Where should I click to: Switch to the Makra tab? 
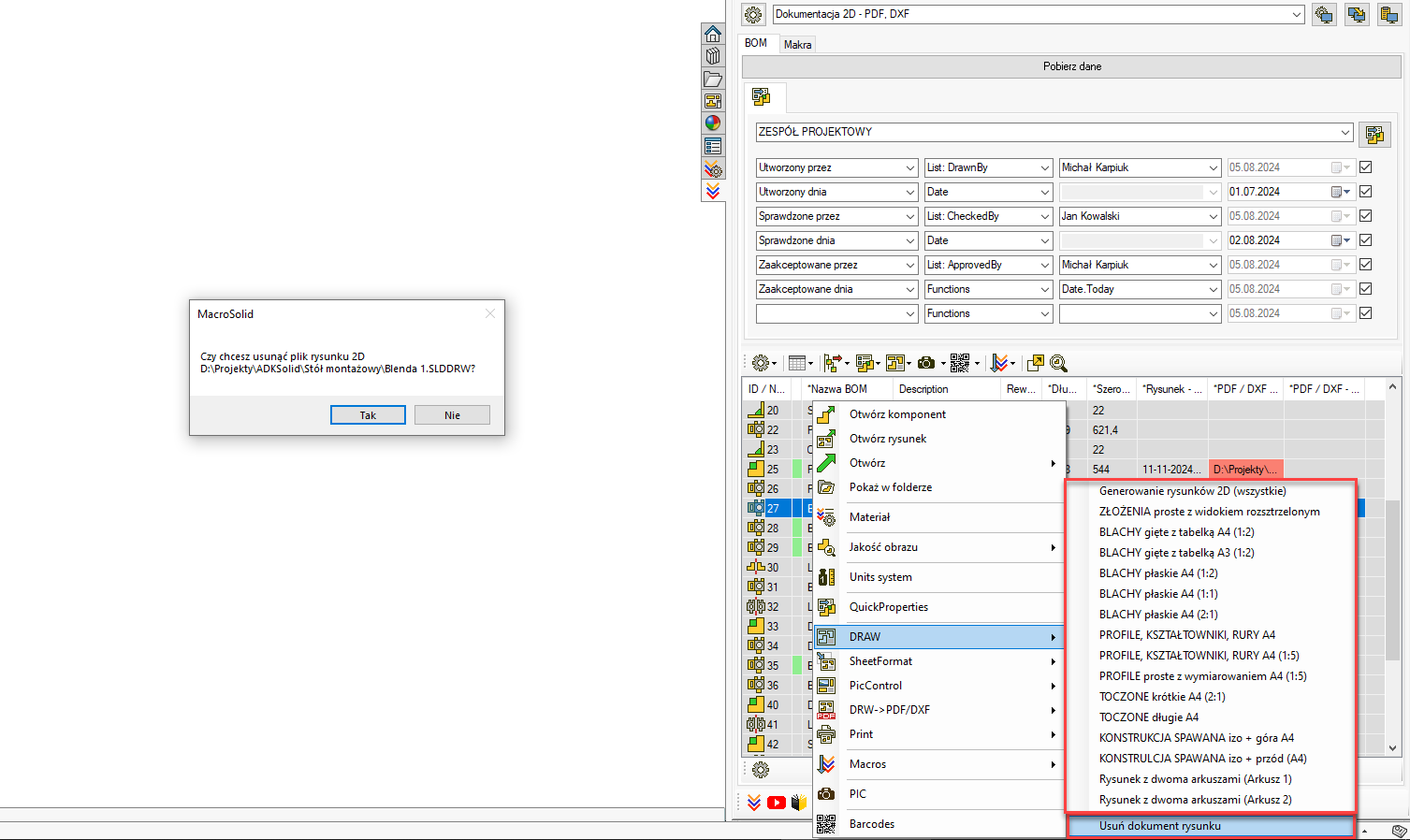point(797,45)
